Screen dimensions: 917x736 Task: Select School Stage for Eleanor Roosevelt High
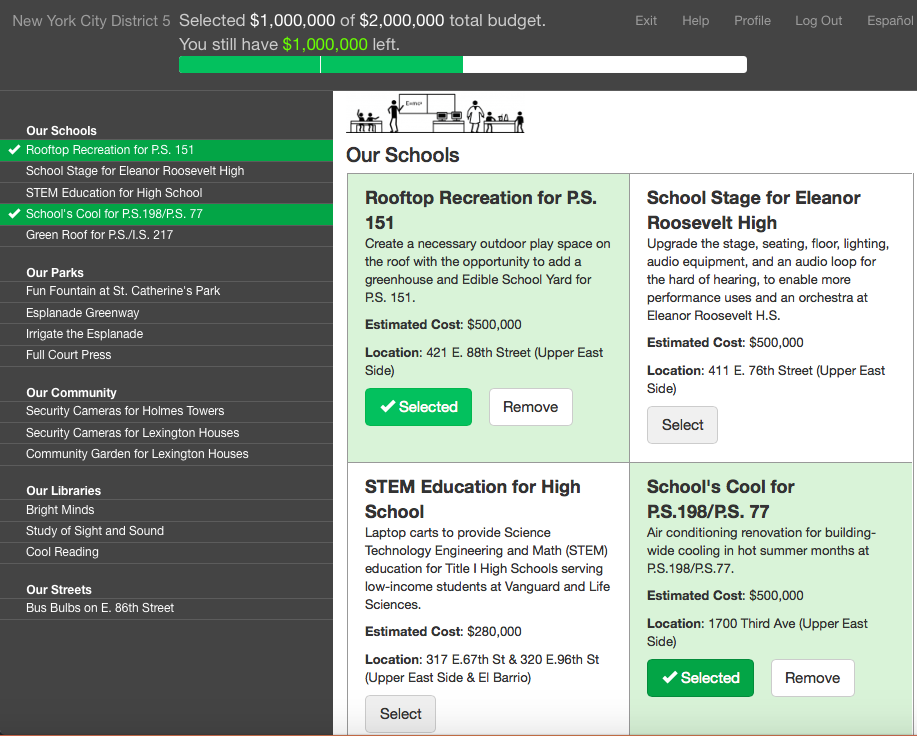(682, 425)
